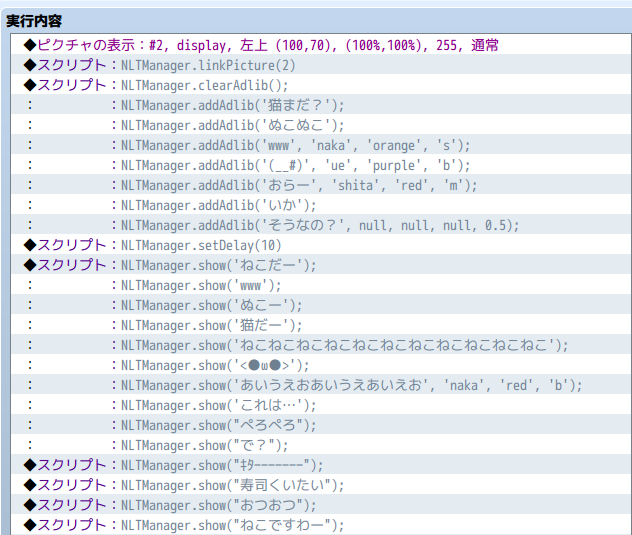Image resolution: width=632 pixels, height=535 pixels.
Task: Click the show('www') continuation line
Action: pos(321,285)
